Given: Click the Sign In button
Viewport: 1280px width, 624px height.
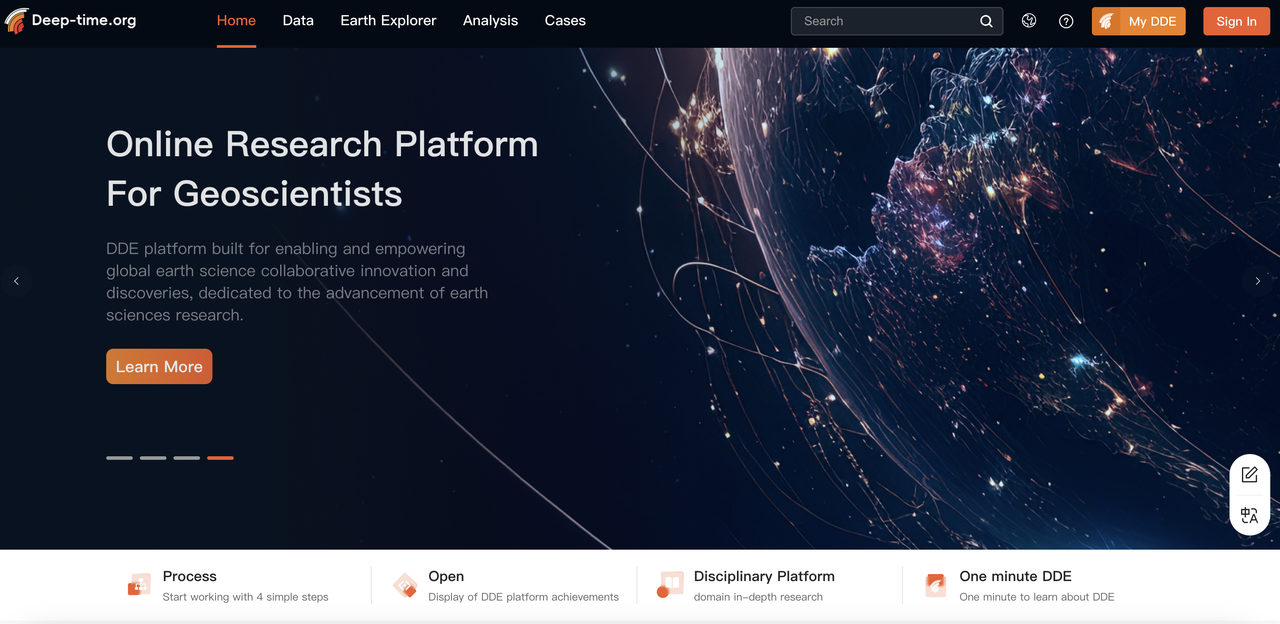Looking at the screenshot, I should click(1236, 21).
